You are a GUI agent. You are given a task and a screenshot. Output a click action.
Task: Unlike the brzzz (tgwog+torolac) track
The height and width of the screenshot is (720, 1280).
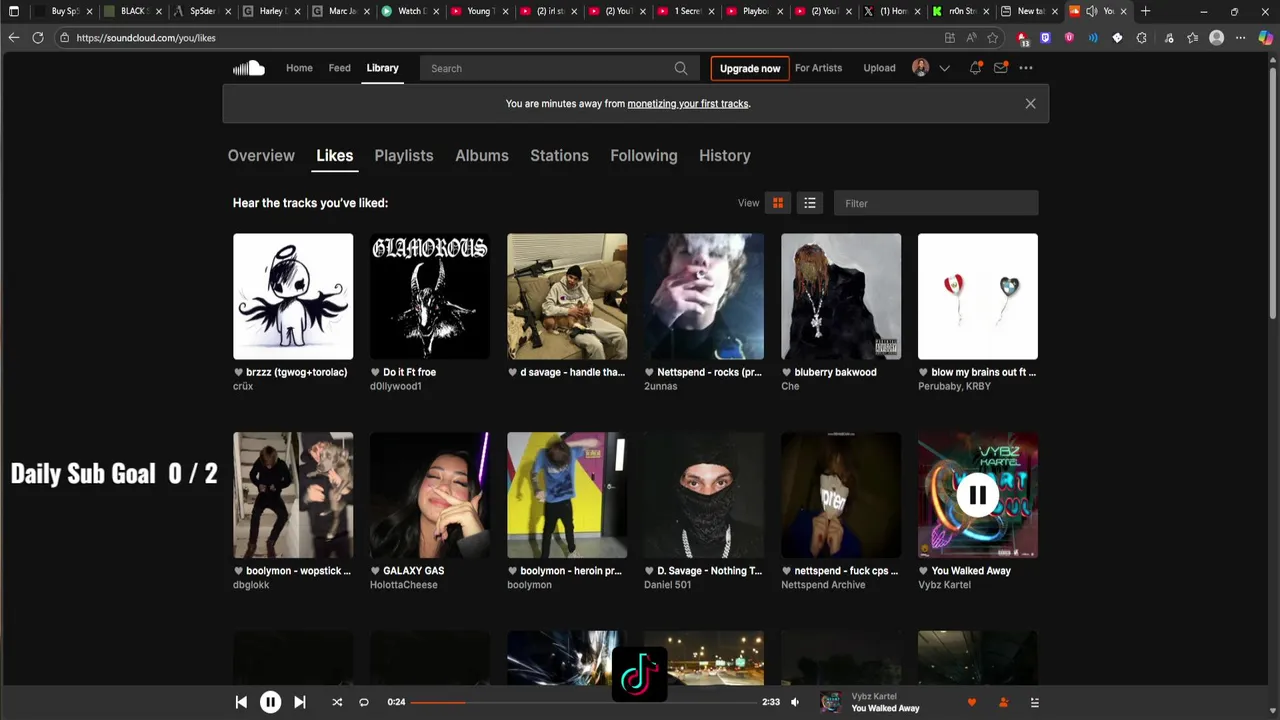click(x=238, y=372)
